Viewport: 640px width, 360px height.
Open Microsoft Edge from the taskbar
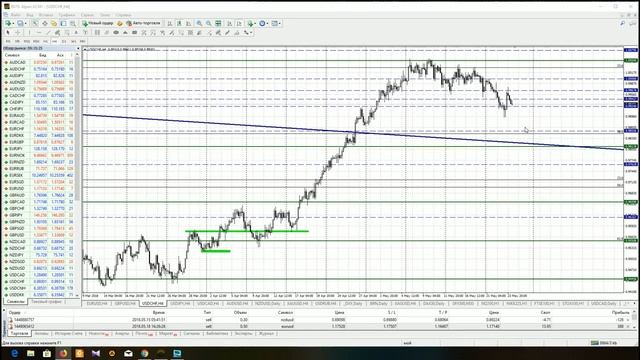tap(15, 353)
